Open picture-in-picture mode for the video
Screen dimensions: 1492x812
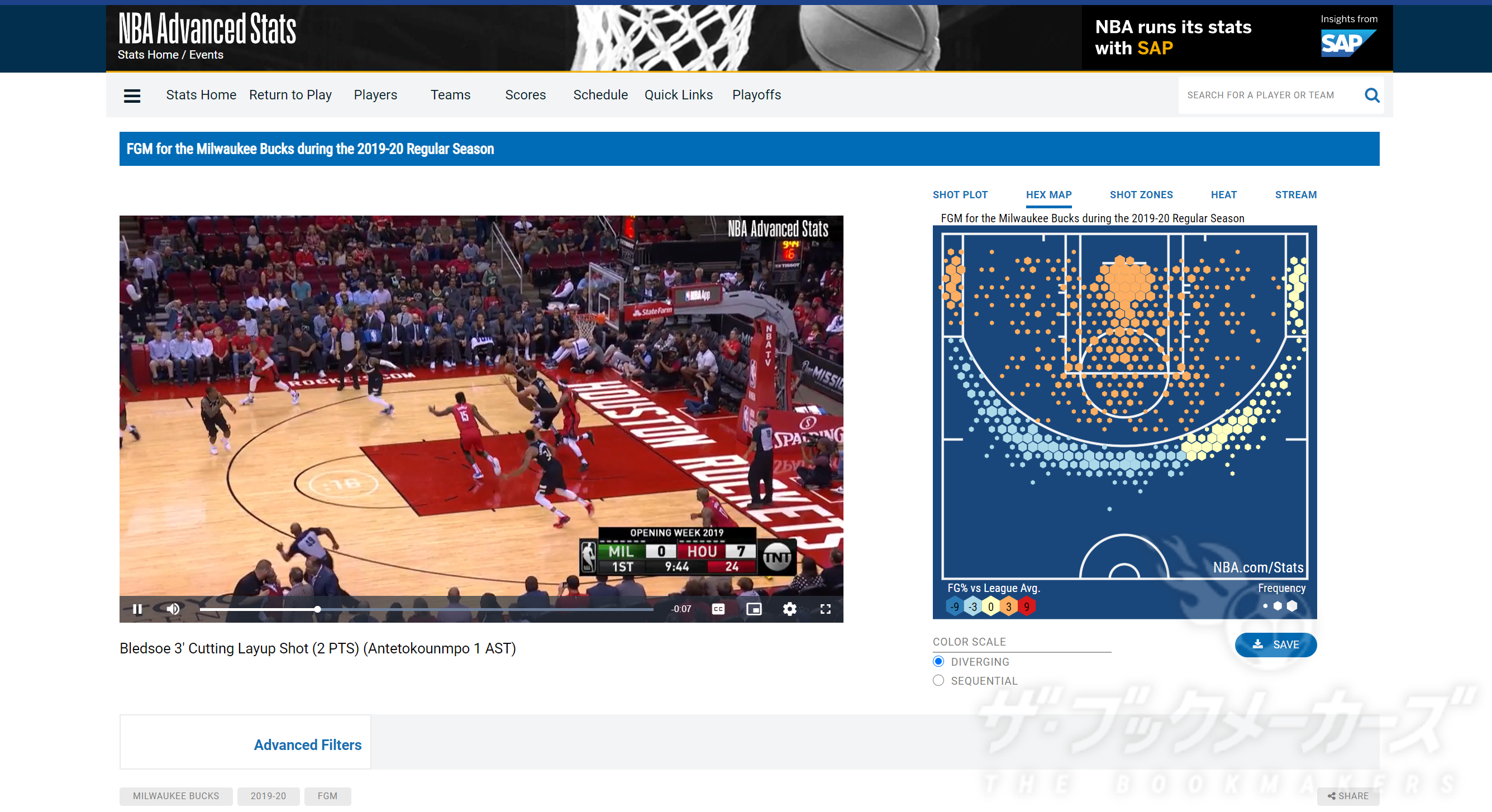[754, 609]
